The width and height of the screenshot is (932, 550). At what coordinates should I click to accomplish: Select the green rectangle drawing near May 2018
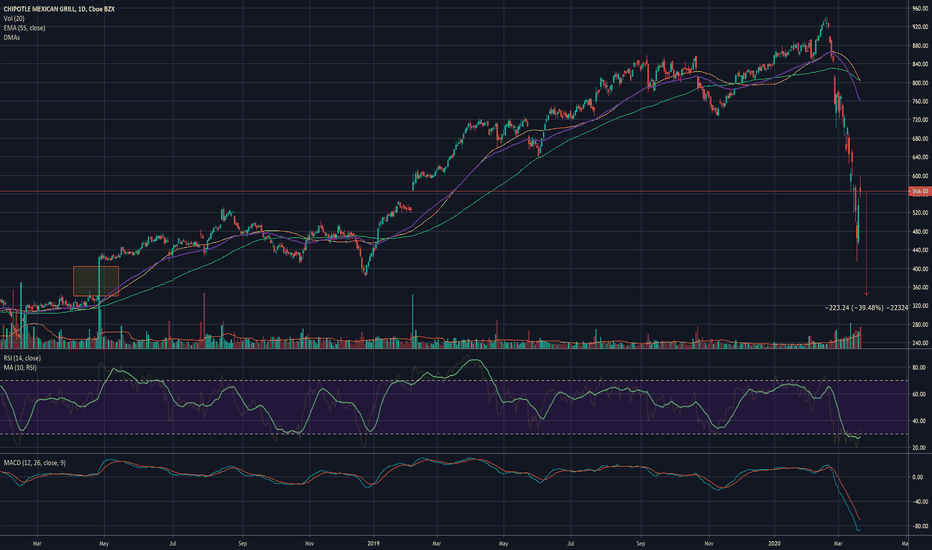coord(96,281)
